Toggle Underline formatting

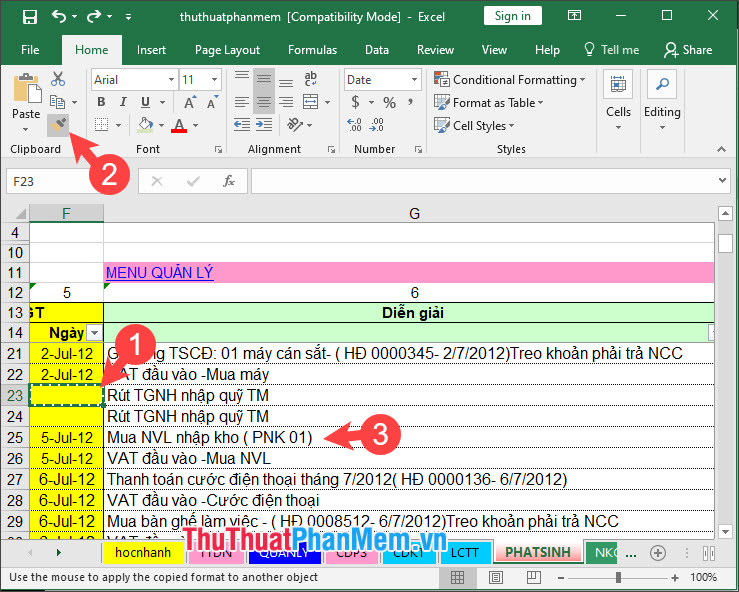[x=146, y=102]
